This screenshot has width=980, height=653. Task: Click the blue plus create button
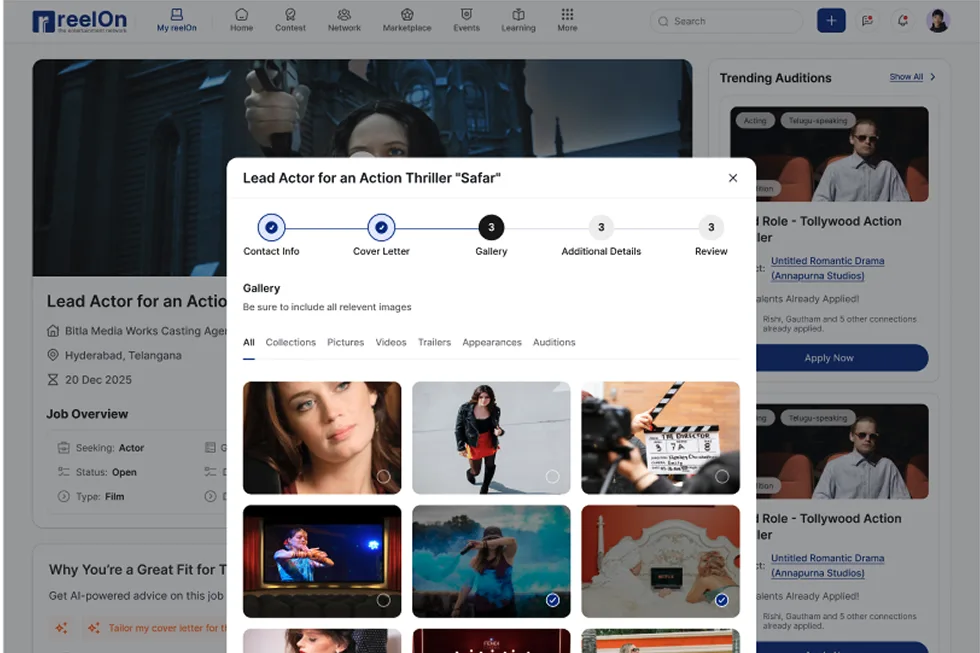tap(830, 21)
